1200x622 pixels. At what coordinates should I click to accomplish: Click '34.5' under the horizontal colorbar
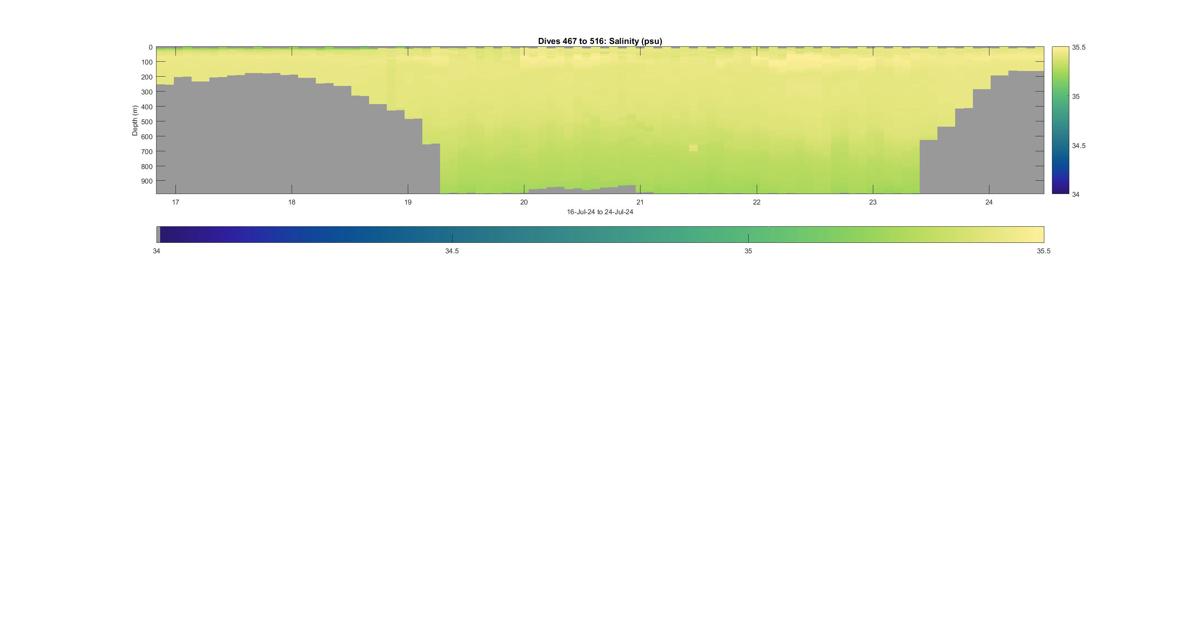click(x=452, y=251)
